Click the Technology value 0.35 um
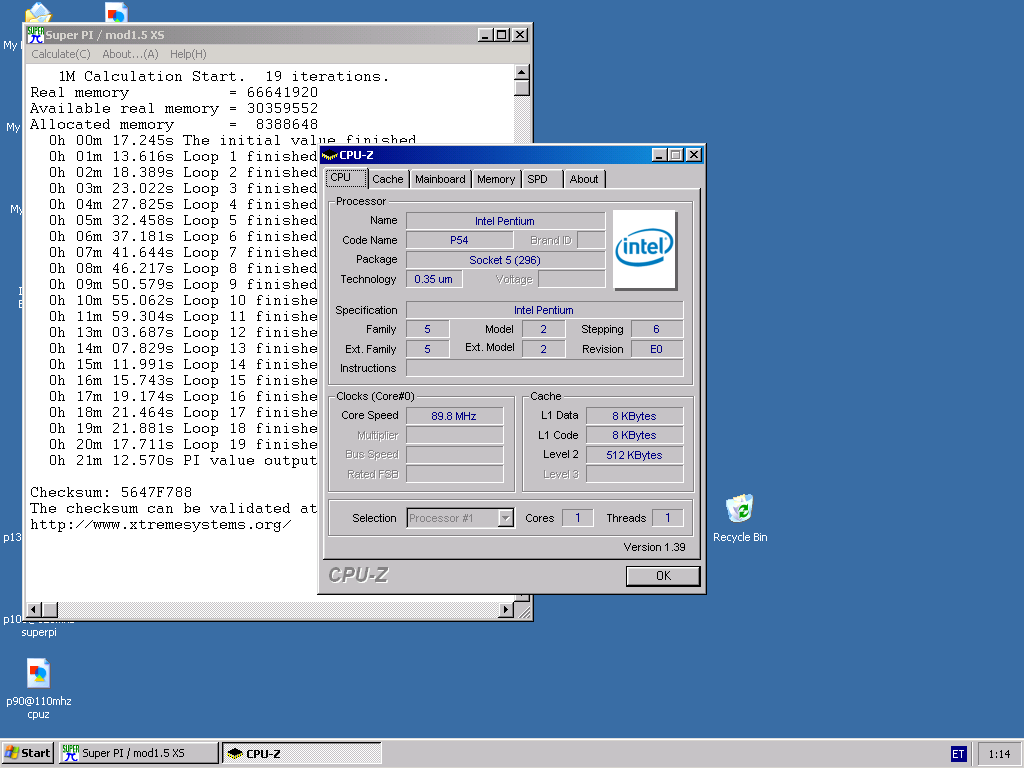This screenshot has width=1024, height=768. click(x=434, y=279)
